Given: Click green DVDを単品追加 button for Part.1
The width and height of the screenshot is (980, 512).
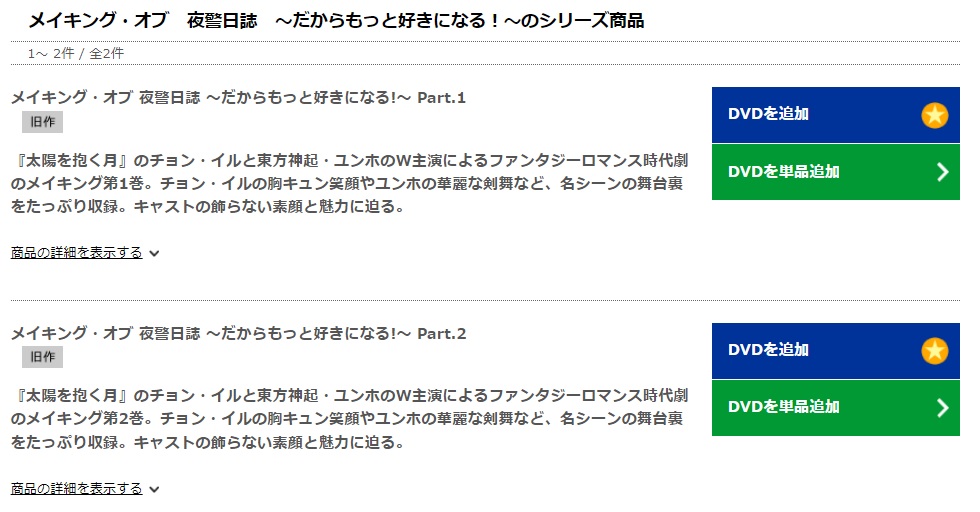Looking at the screenshot, I should pyautogui.click(x=836, y=172).
